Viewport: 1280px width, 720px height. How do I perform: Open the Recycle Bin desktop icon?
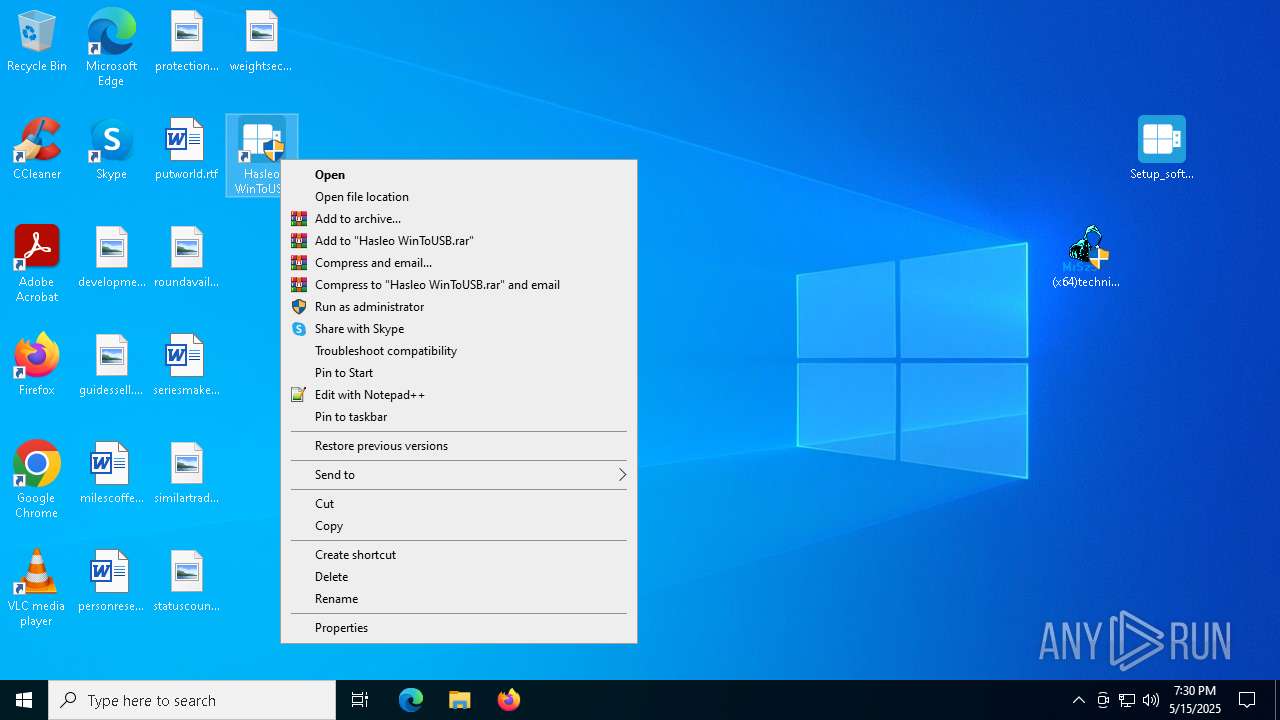coord(37,42)
